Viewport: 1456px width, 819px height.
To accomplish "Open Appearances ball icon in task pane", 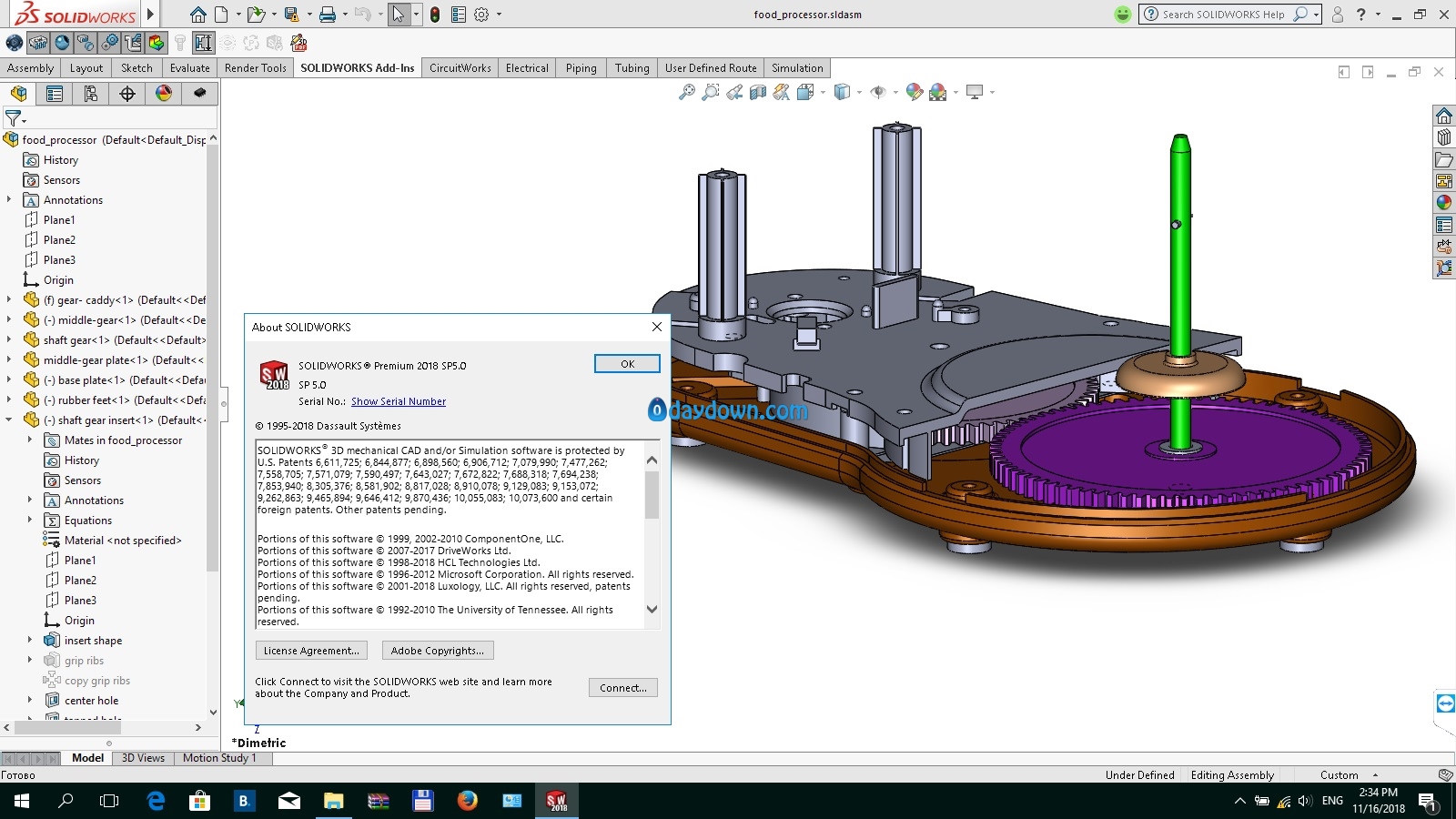I will [x=1444, y=203].
